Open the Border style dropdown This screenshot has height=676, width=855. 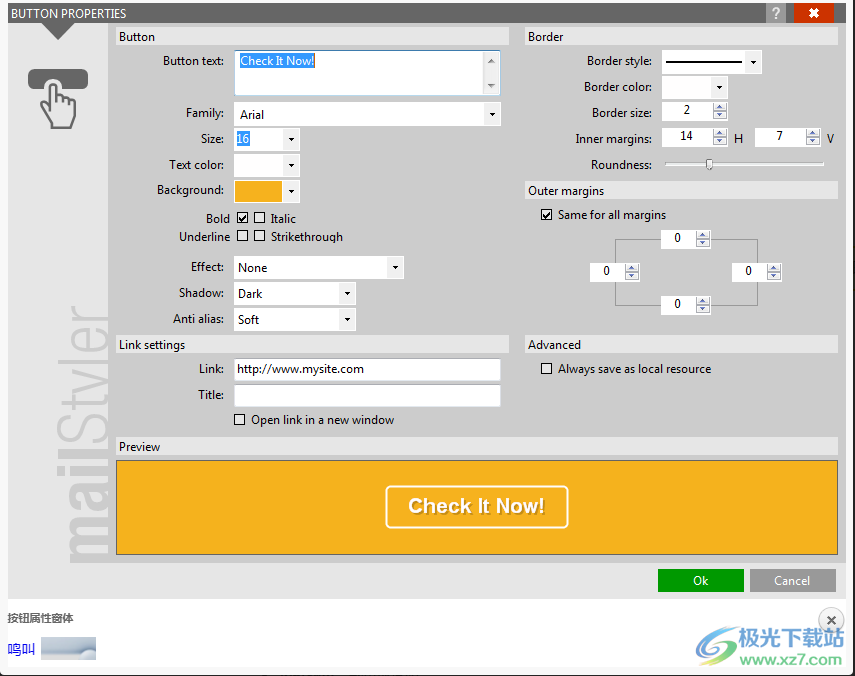click(x=753, y=61)
